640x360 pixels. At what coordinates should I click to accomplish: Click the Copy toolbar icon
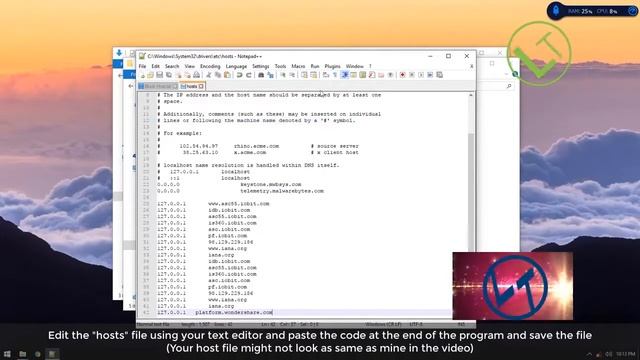tap(218, 75)
